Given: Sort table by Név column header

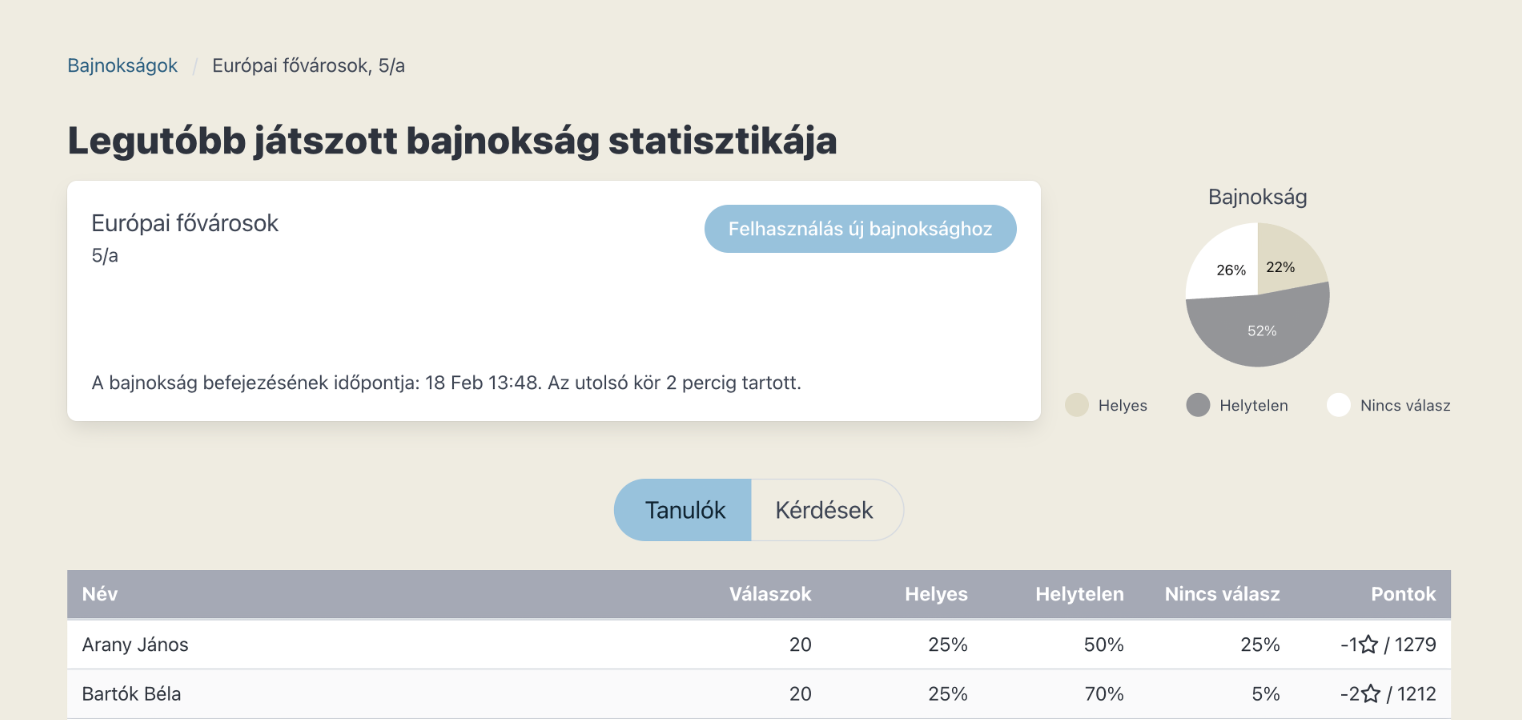Looking at the screenshot, I should click(100, 594).
